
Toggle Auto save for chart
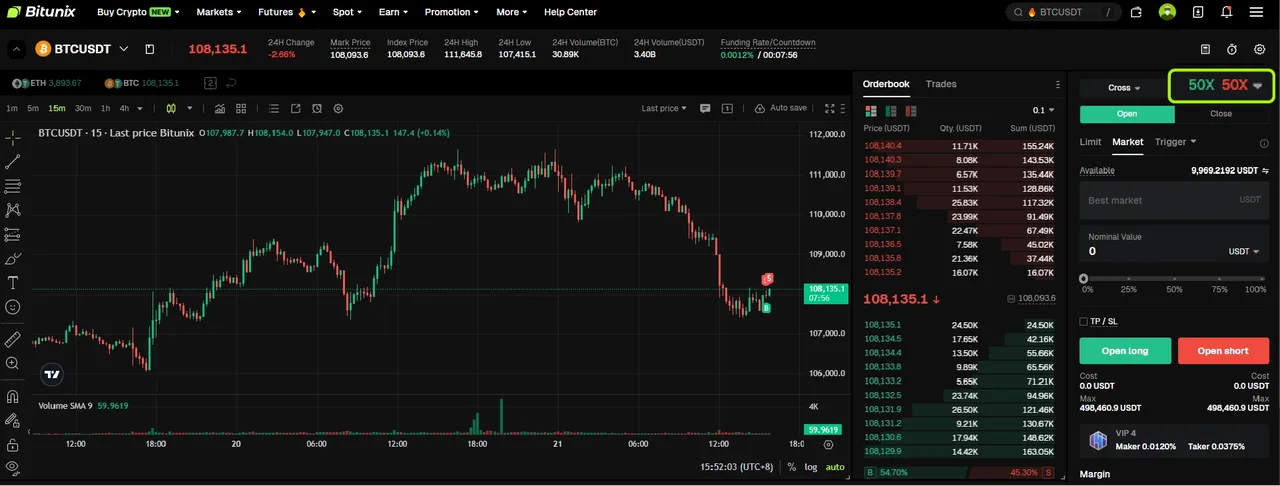point(780,108)
